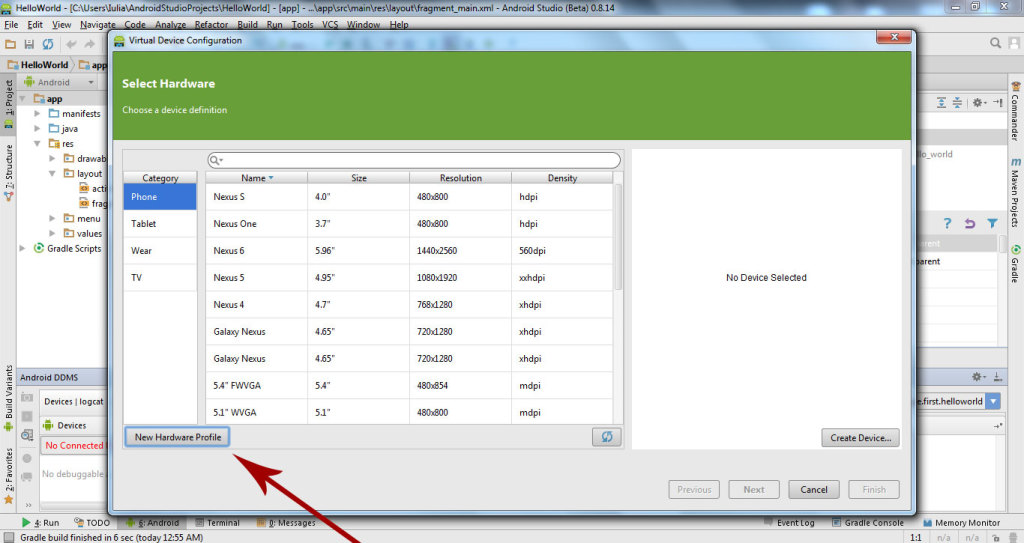
Task: Open the Terminal tool window
Action: [x=217, y=523]
